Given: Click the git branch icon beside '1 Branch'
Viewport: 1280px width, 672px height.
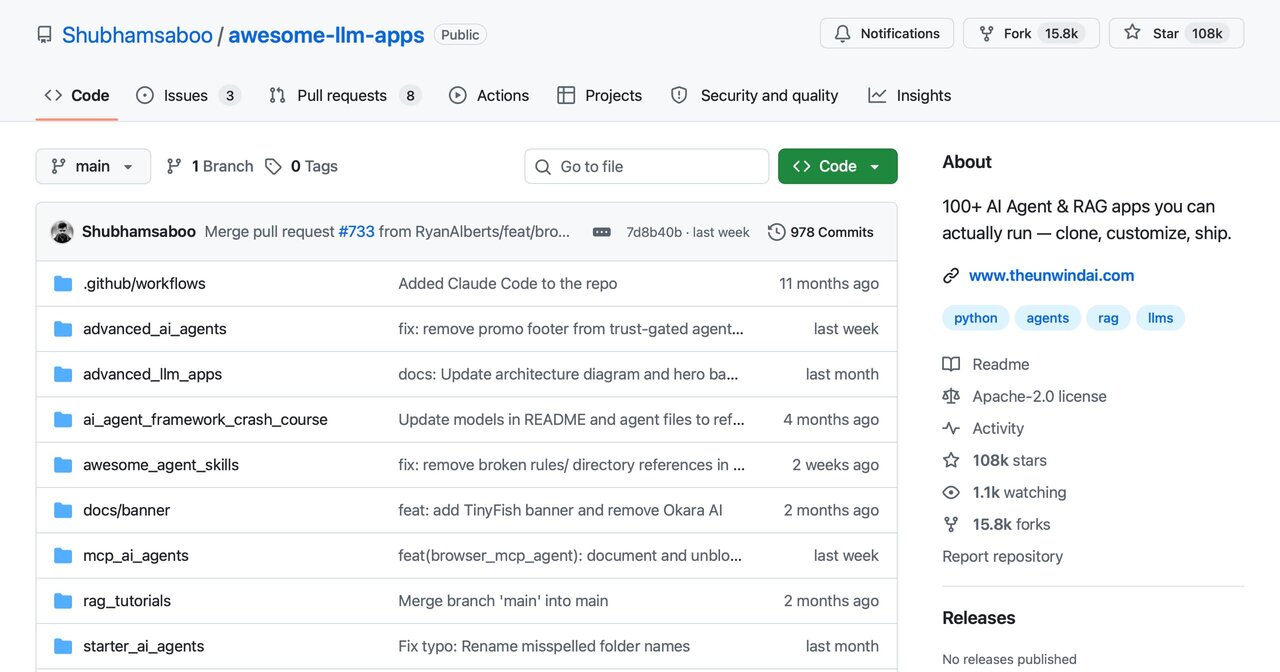Looking at the screenshot, I should (174, 166).
